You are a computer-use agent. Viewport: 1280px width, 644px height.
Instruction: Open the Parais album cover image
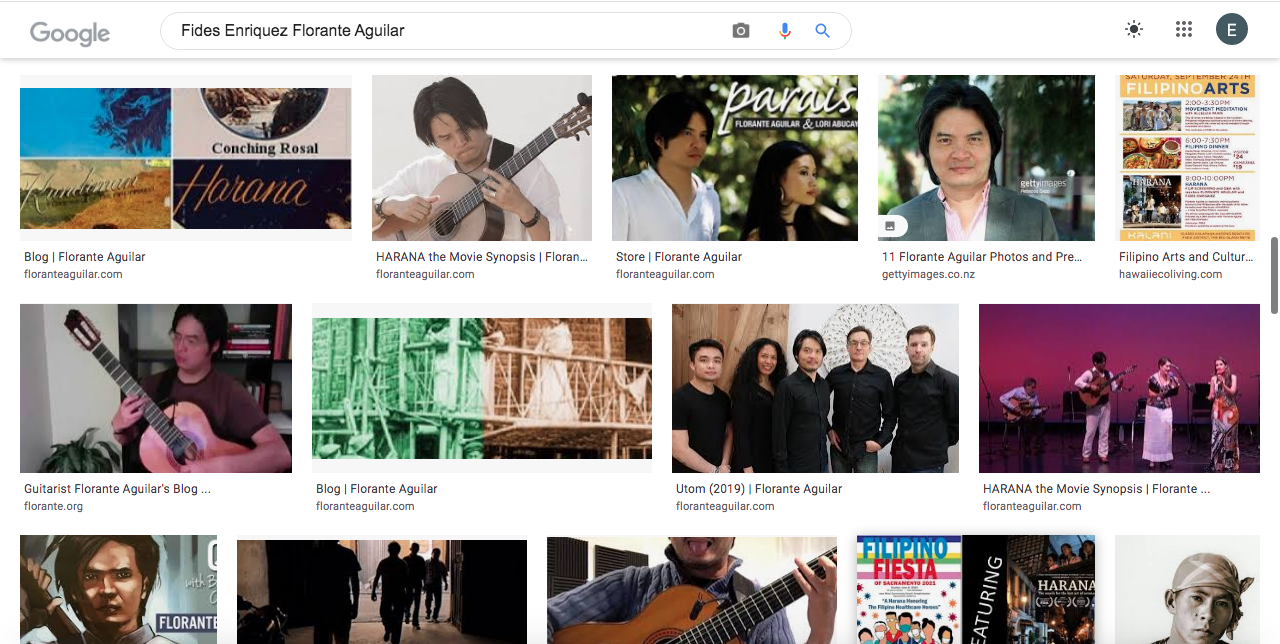pyautogui.click(x=734, y=158)
